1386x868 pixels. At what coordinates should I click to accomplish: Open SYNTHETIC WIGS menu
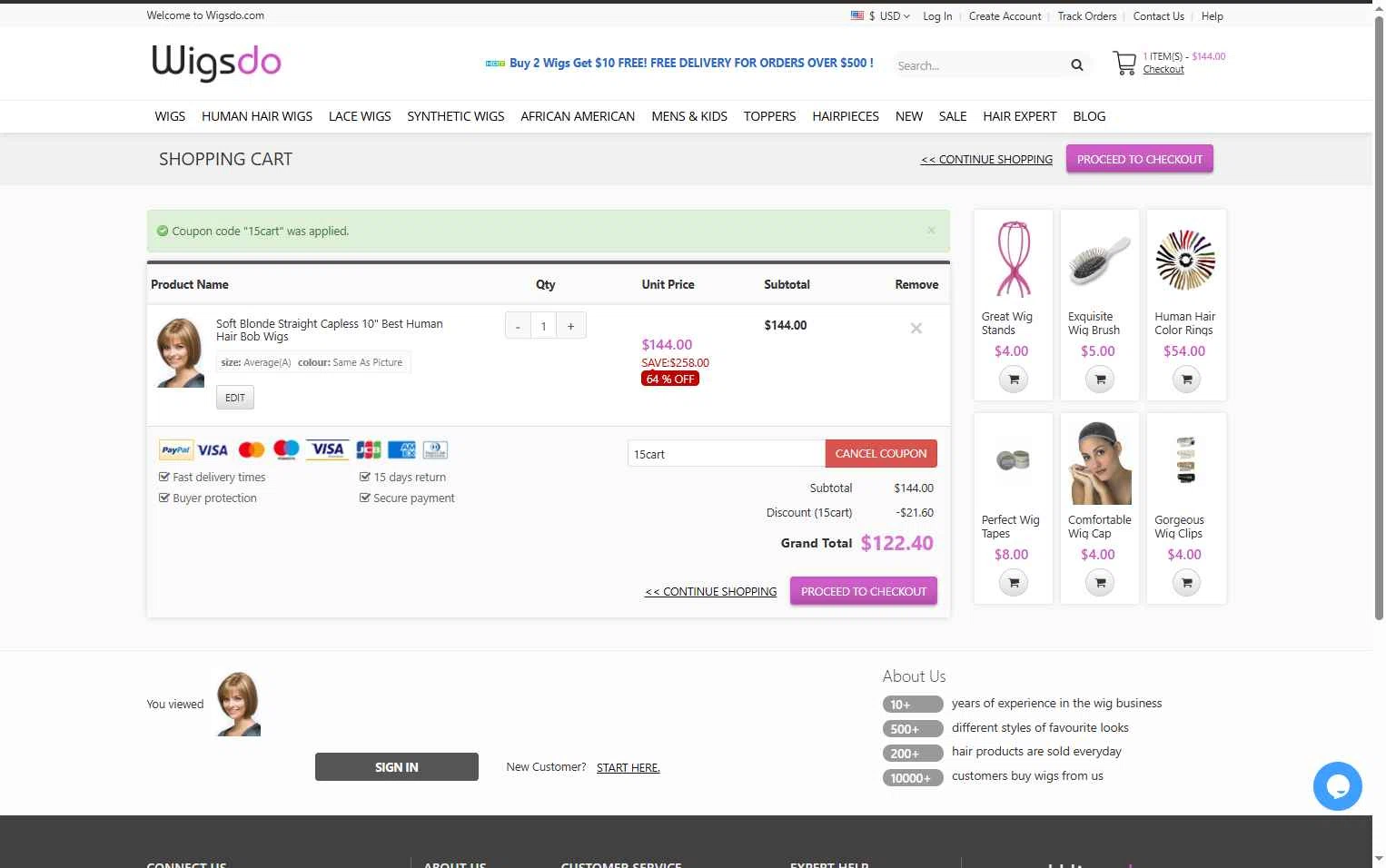click(456, 116)
